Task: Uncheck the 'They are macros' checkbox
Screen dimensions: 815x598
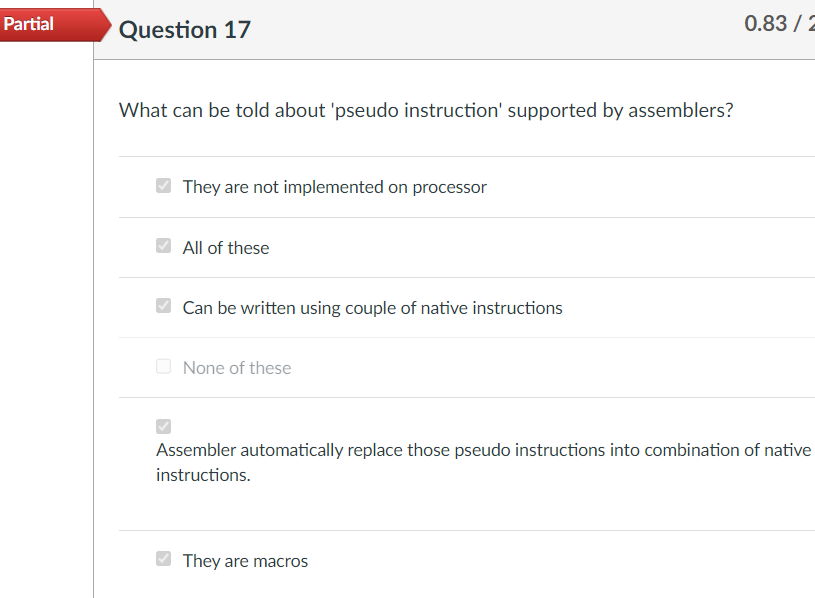Action: [x=164, y=559]
